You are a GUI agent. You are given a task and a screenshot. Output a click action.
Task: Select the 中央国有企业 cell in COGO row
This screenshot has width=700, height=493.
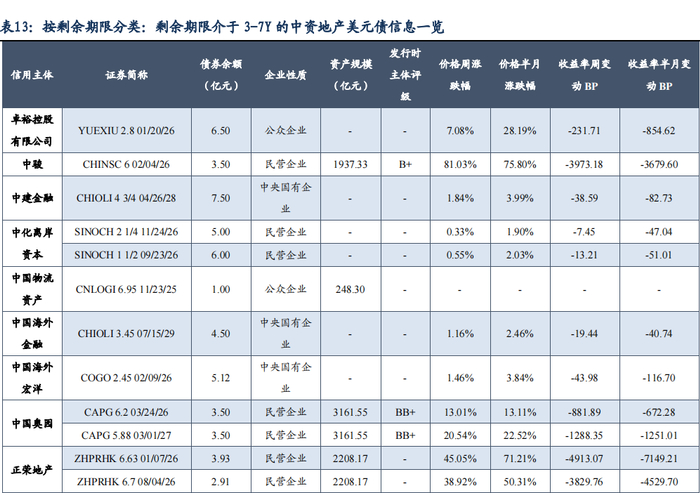(x=286, y=378)
